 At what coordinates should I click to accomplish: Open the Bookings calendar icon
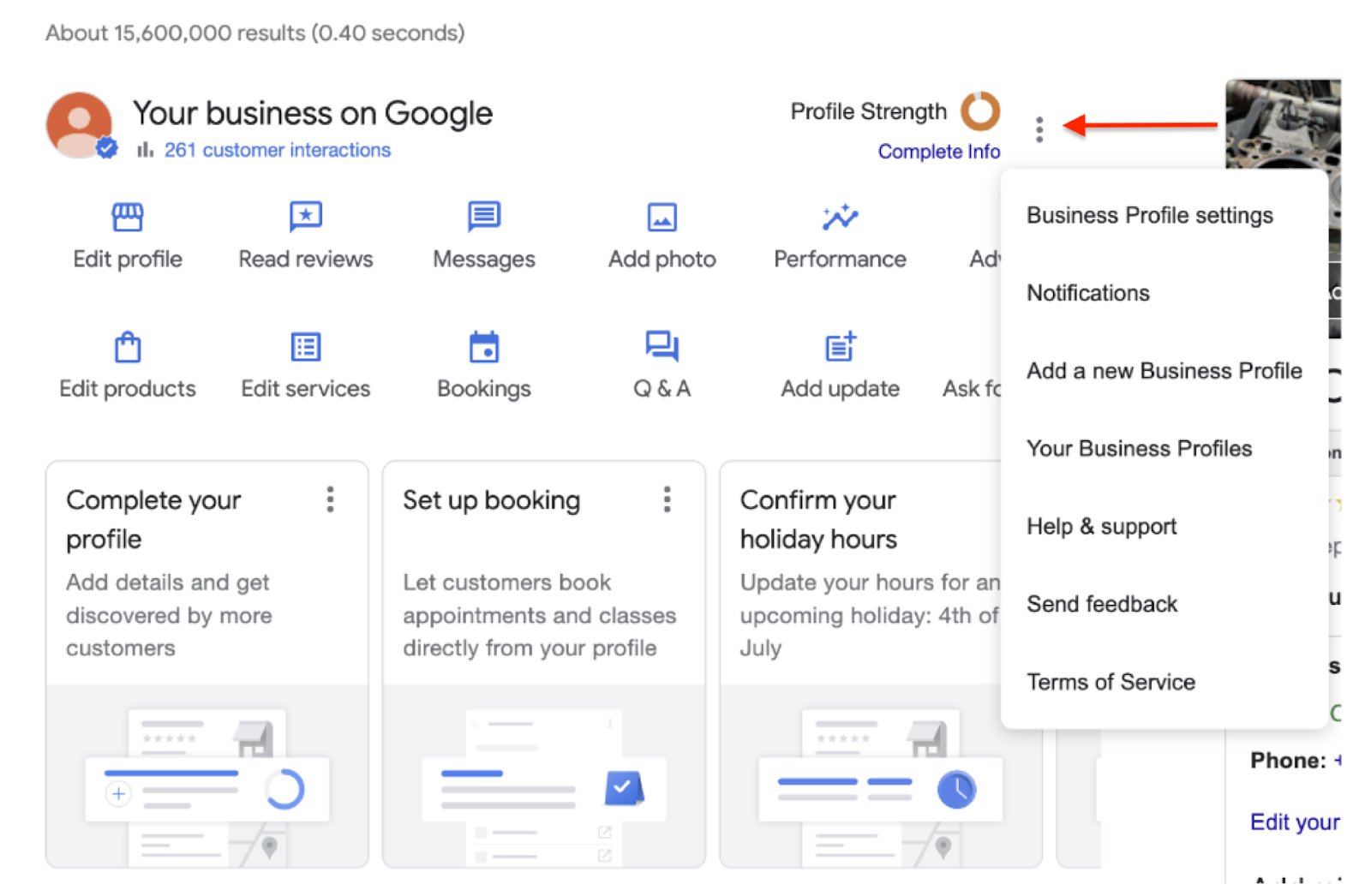483,347
